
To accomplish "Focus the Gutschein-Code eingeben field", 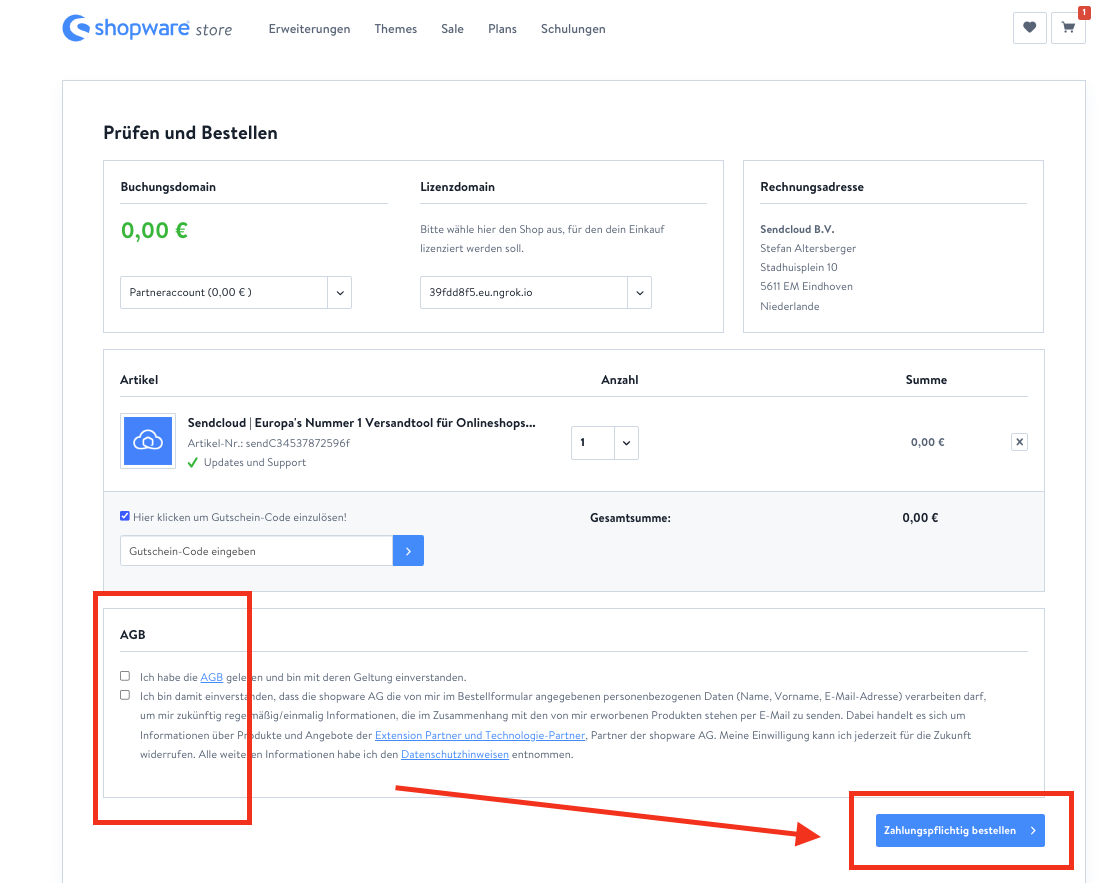I will coord(257,550).
